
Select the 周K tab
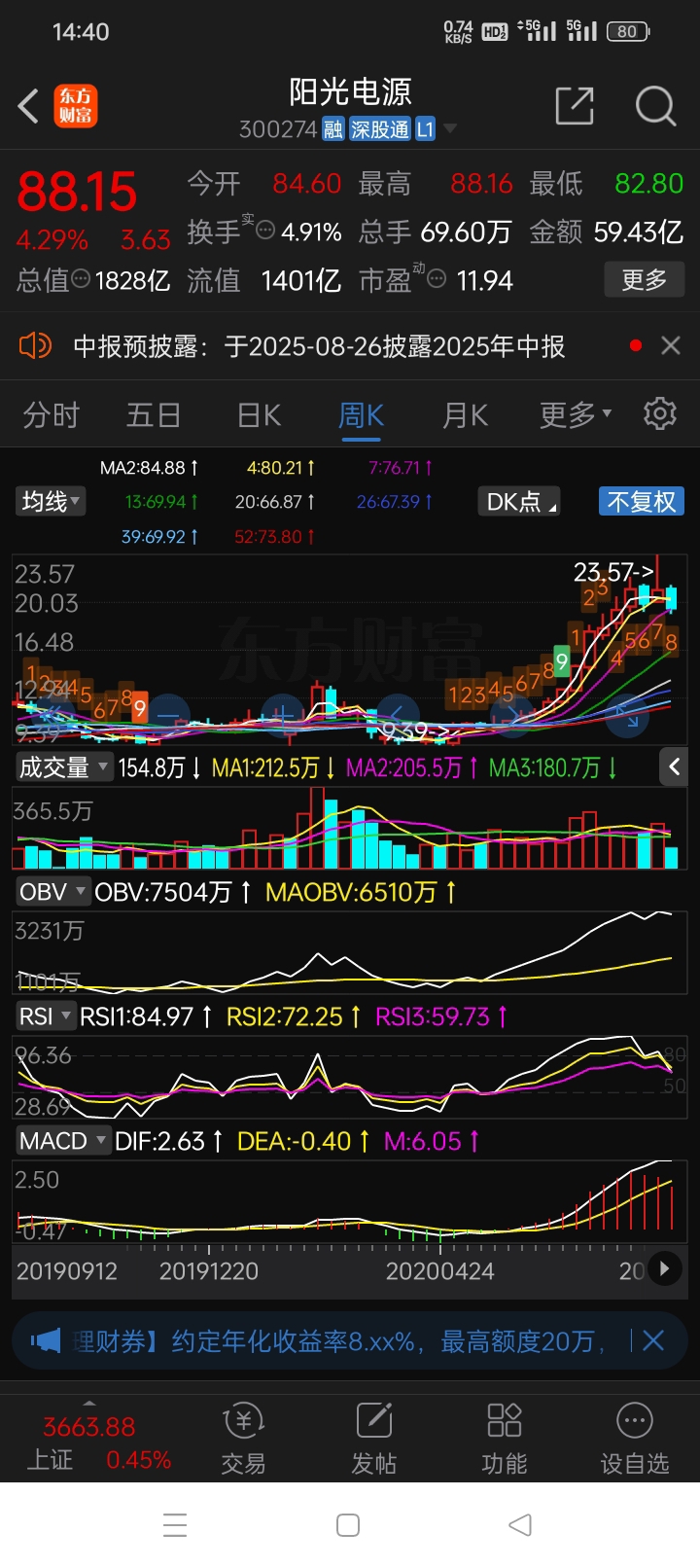362,415
